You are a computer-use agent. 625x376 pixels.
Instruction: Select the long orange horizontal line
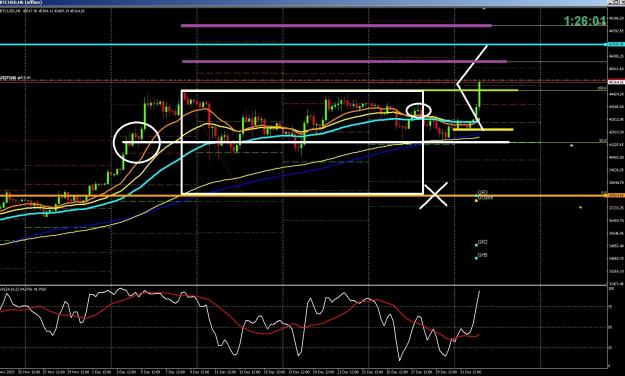click(303, 195)
